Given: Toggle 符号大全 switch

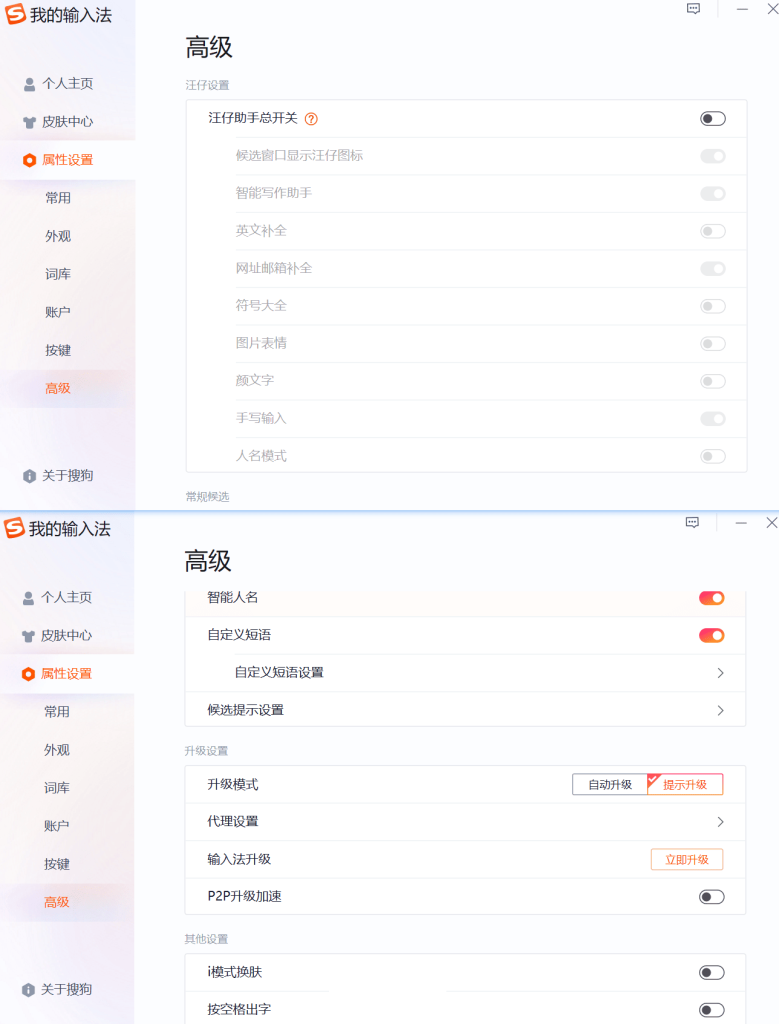Looking at the screenshot, I should click(x=712, y=306).
